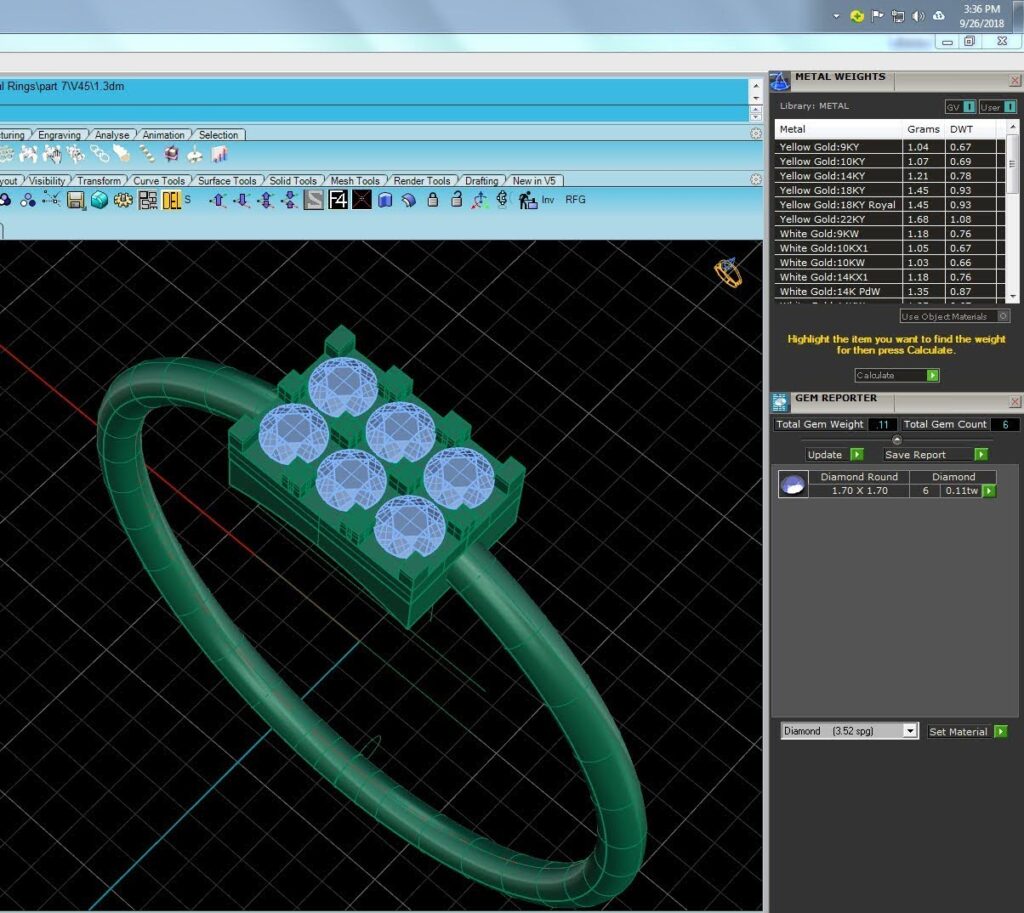Click the teal shaded cube icon
Viewport: 1024px width, 913px height.
click(x=99, y=200)
